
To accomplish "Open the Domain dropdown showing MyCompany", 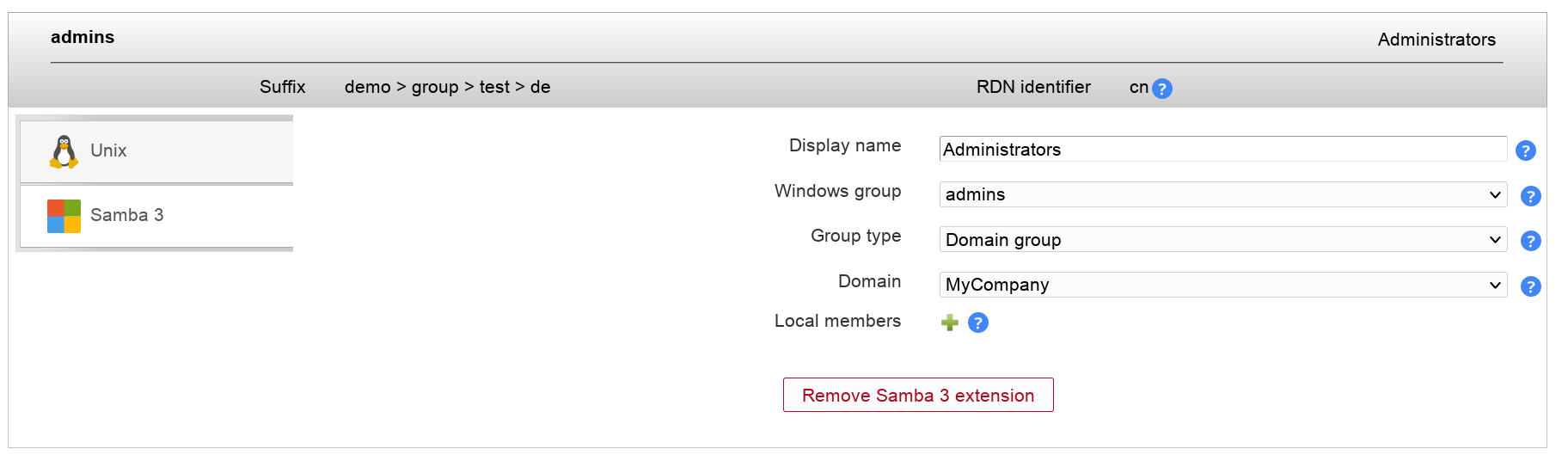I will click(x=1222, y=286).
